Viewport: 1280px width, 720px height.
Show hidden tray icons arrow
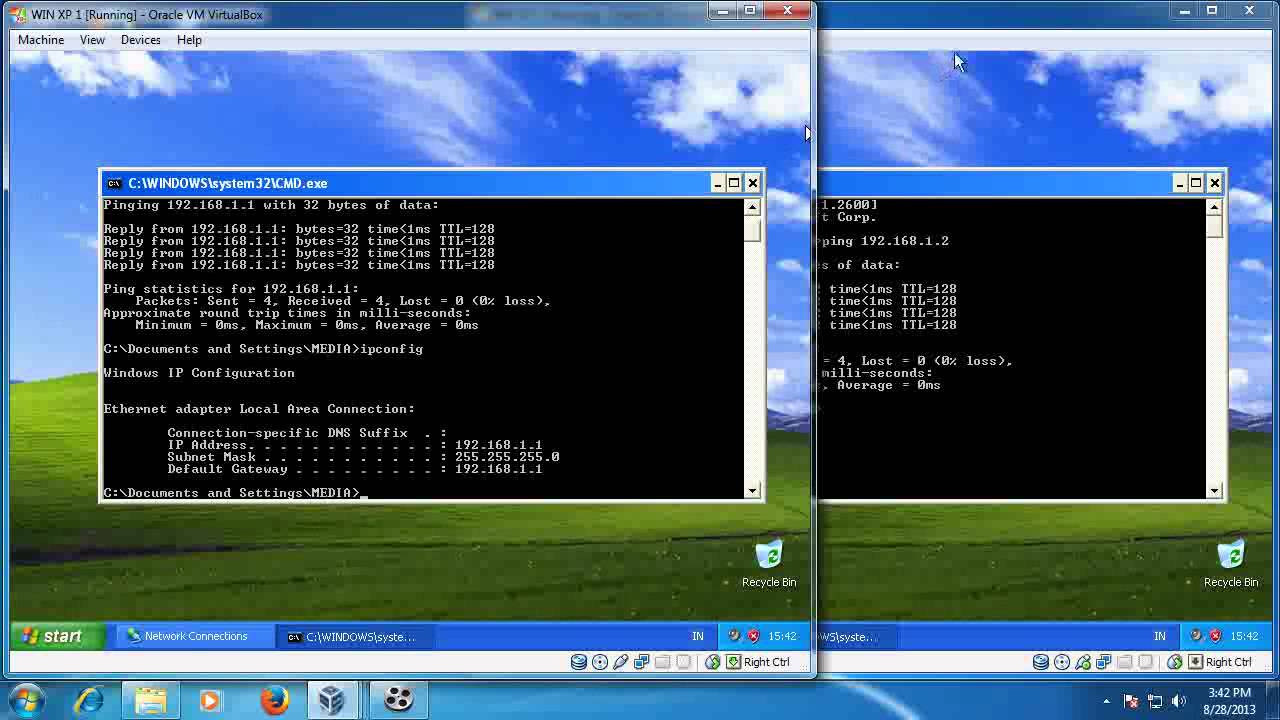[x=1106, y=701]
